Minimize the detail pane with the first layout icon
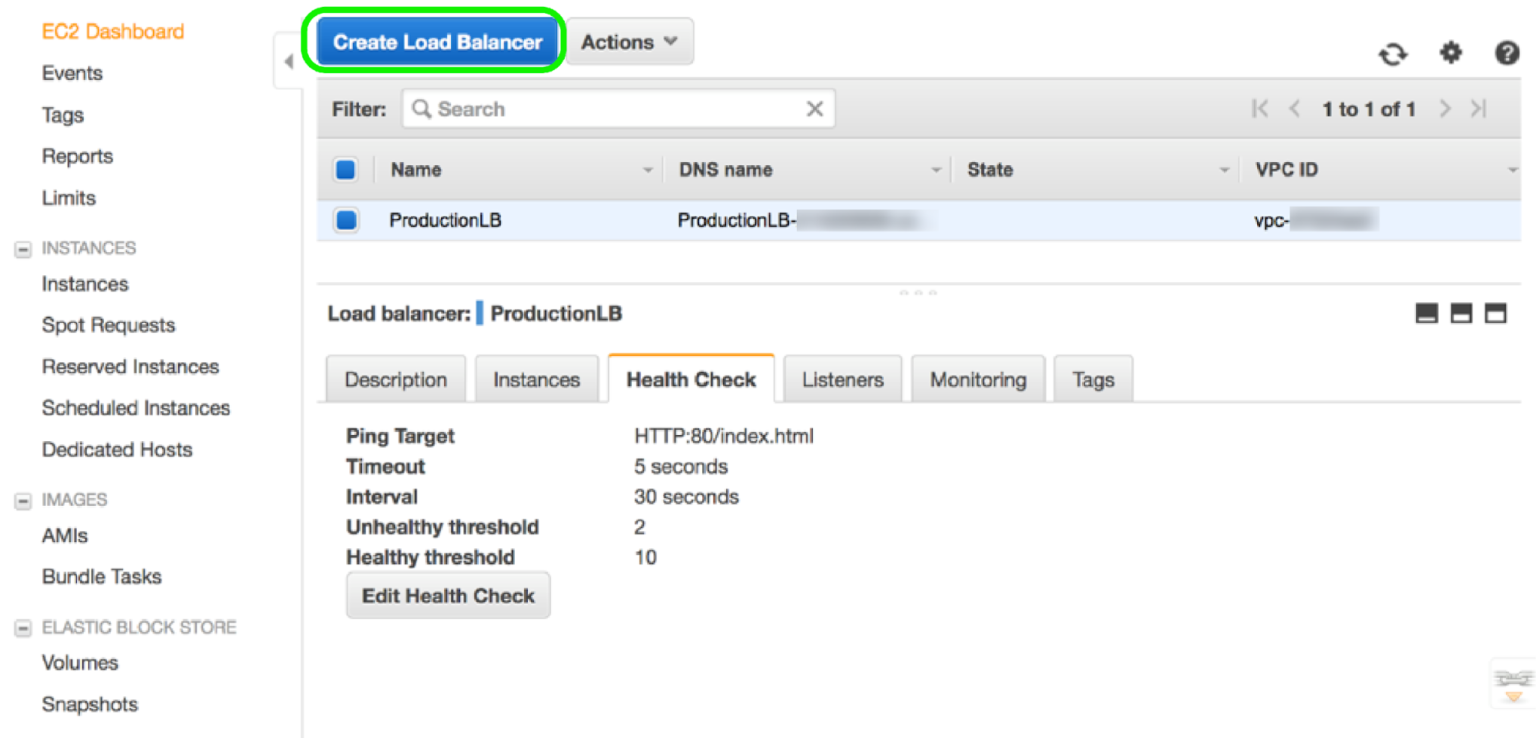 1427,313
